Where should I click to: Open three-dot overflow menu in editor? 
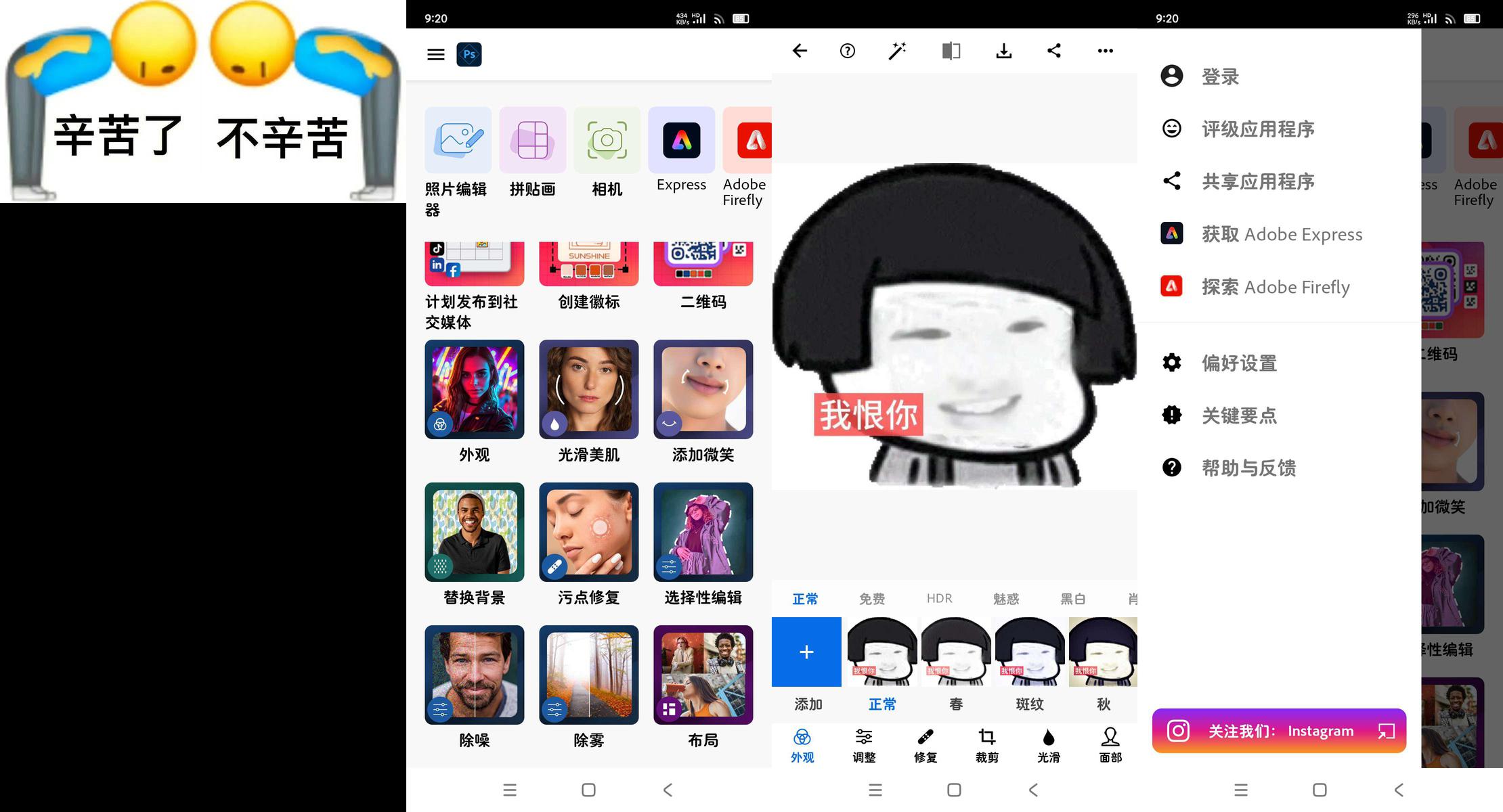[1105, 51]
